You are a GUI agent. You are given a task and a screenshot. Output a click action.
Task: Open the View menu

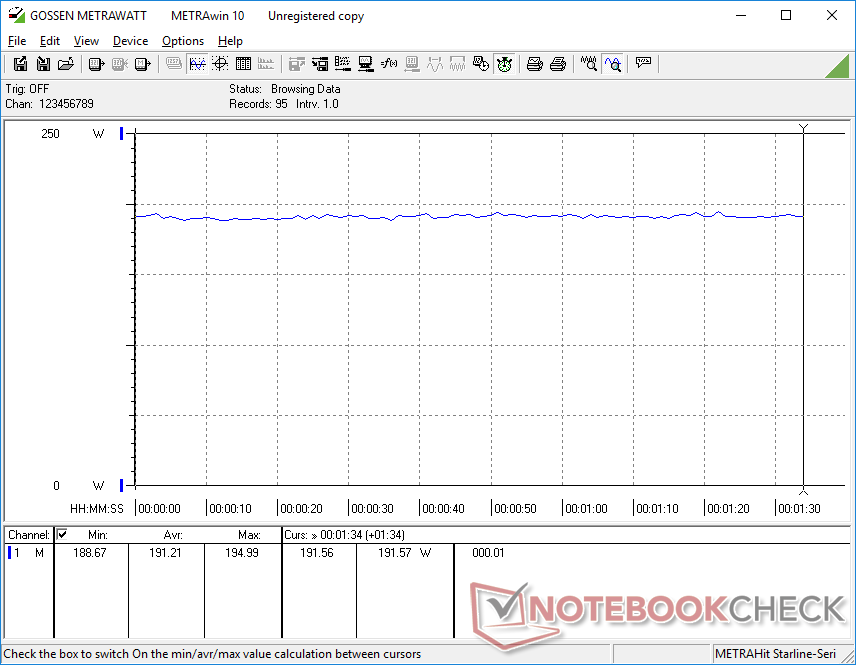tap(86, 41)
